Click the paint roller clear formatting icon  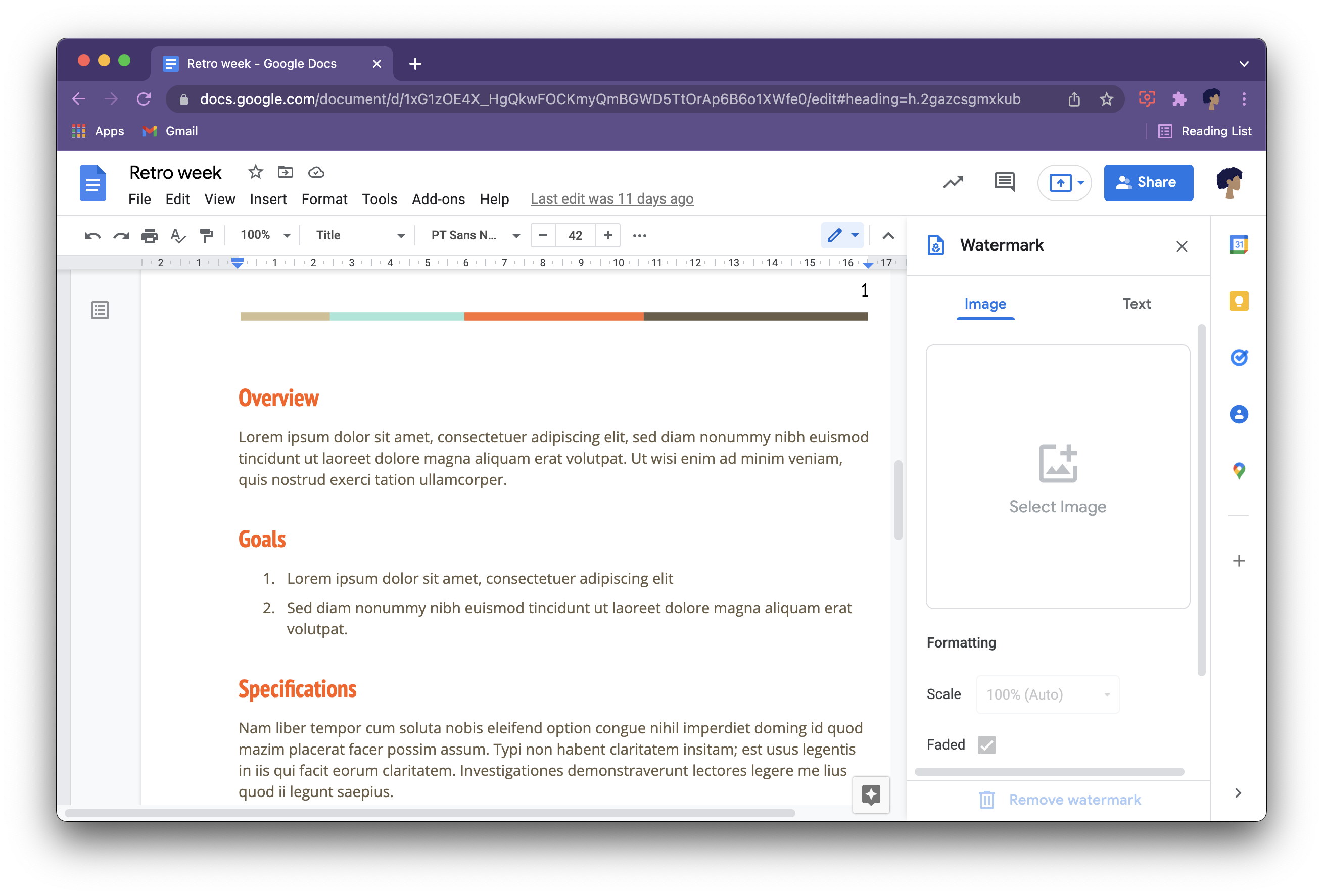click(206, 236)
